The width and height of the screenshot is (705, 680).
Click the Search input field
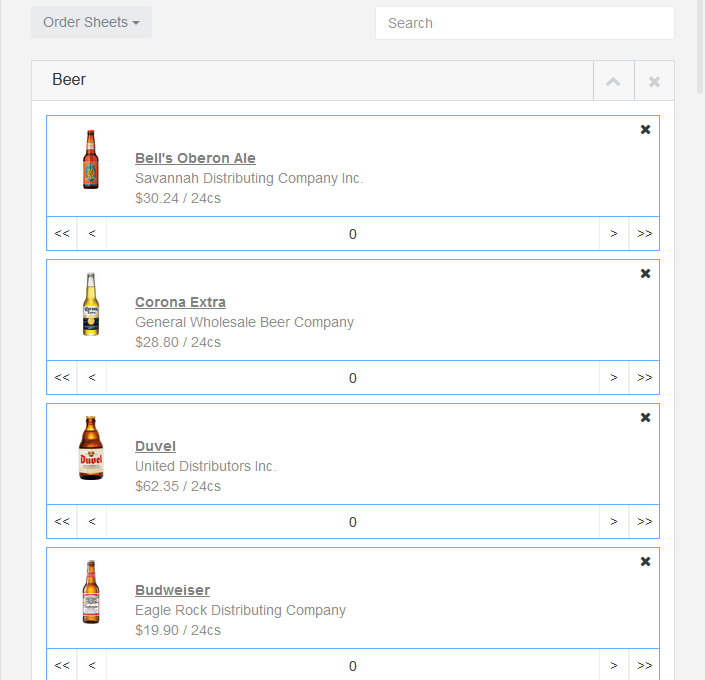click(524, 23)
